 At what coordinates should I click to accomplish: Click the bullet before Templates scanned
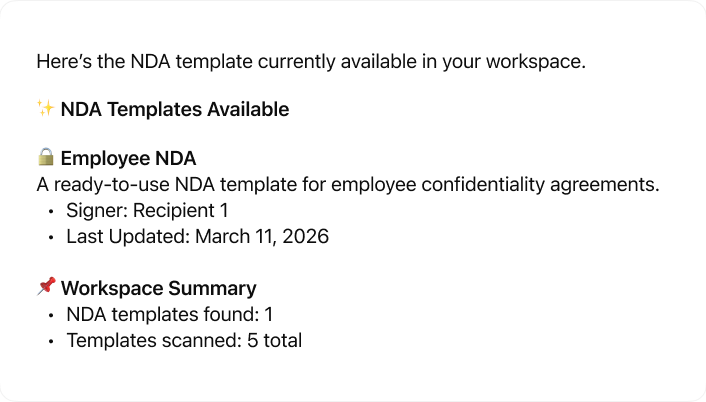(51, 342)
